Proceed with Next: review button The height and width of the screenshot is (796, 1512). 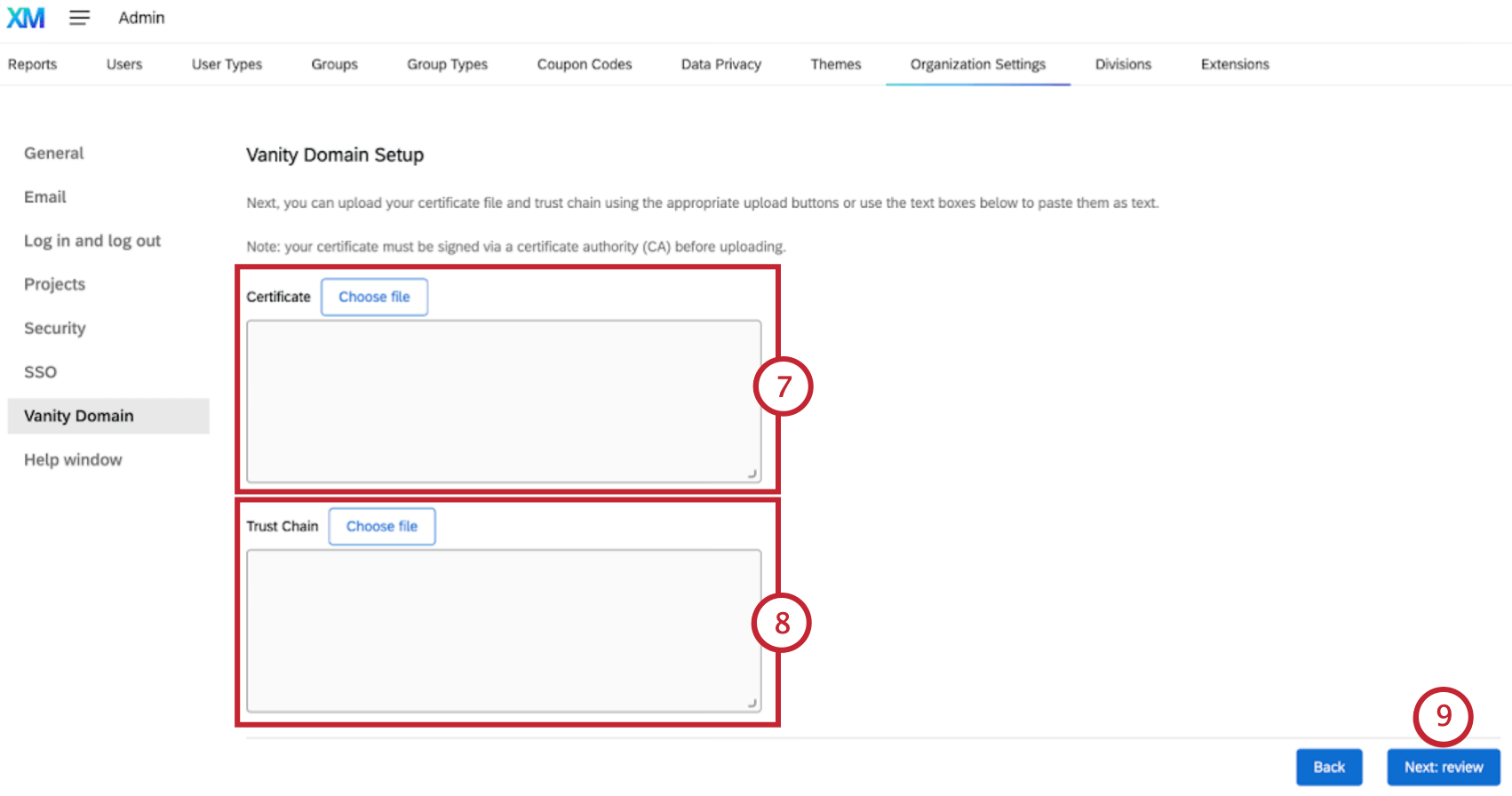(1443, 767)
